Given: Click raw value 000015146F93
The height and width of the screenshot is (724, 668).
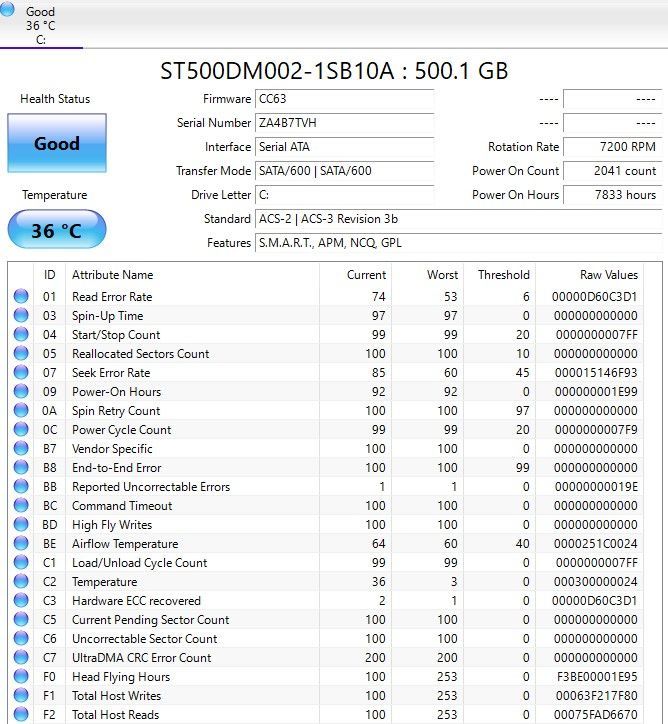Looking at the screenshot, I should pos(596,373).
